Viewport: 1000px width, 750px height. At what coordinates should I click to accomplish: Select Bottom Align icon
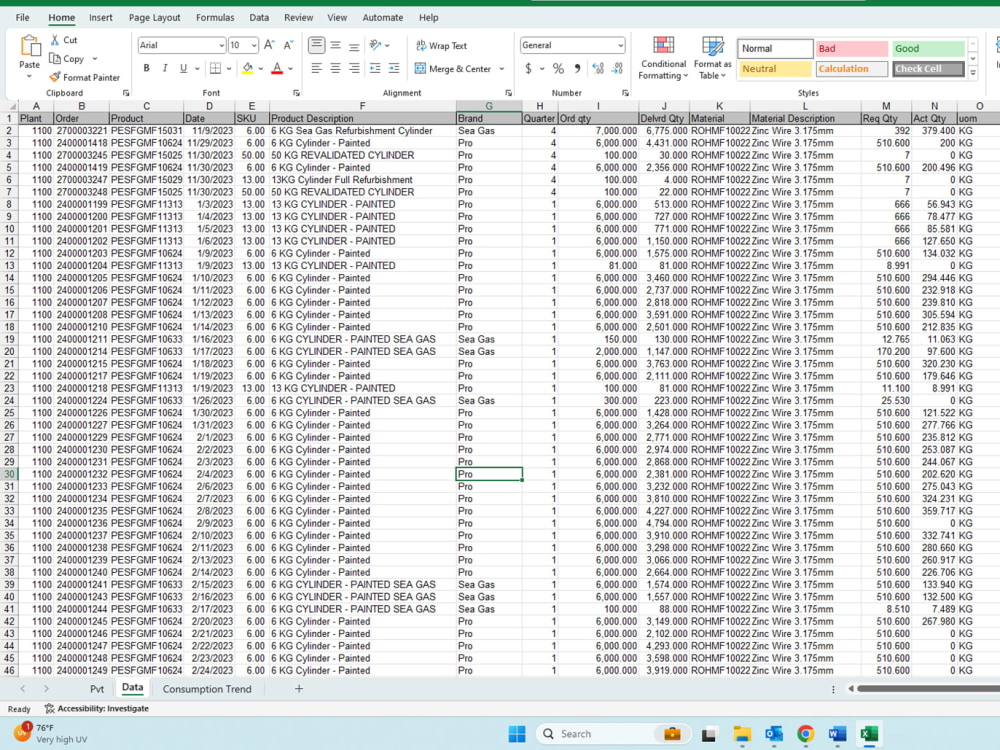[355, 45]
